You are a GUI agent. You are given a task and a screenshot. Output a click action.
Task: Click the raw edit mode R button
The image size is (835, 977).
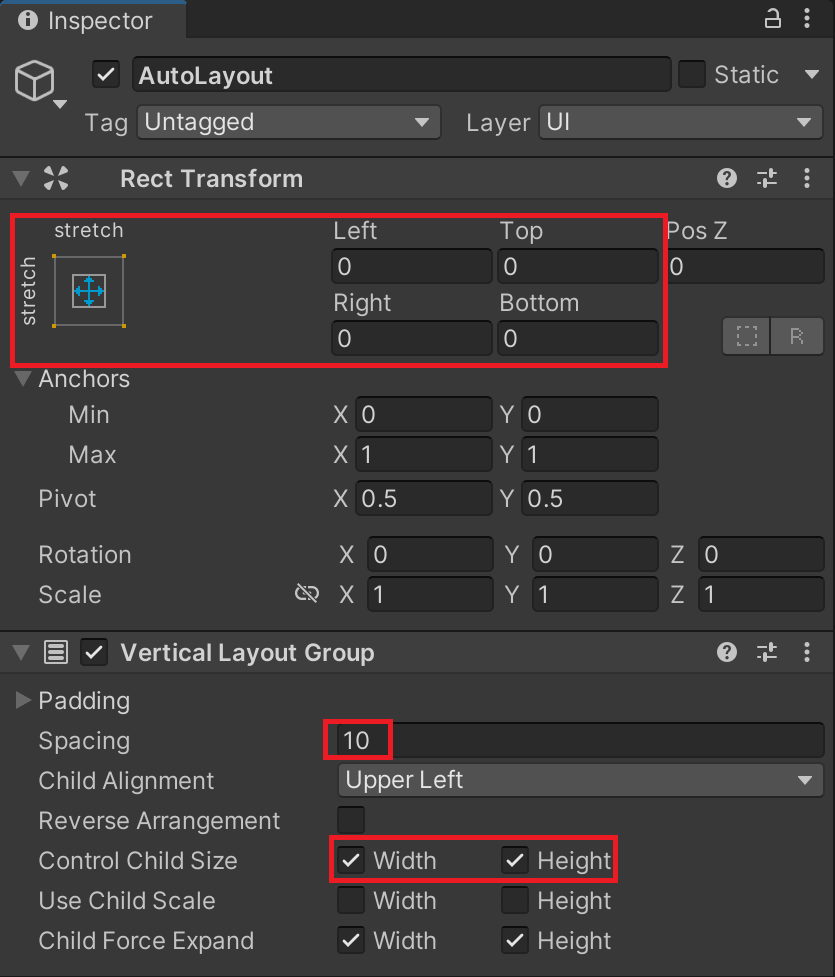tap(797, 336)
